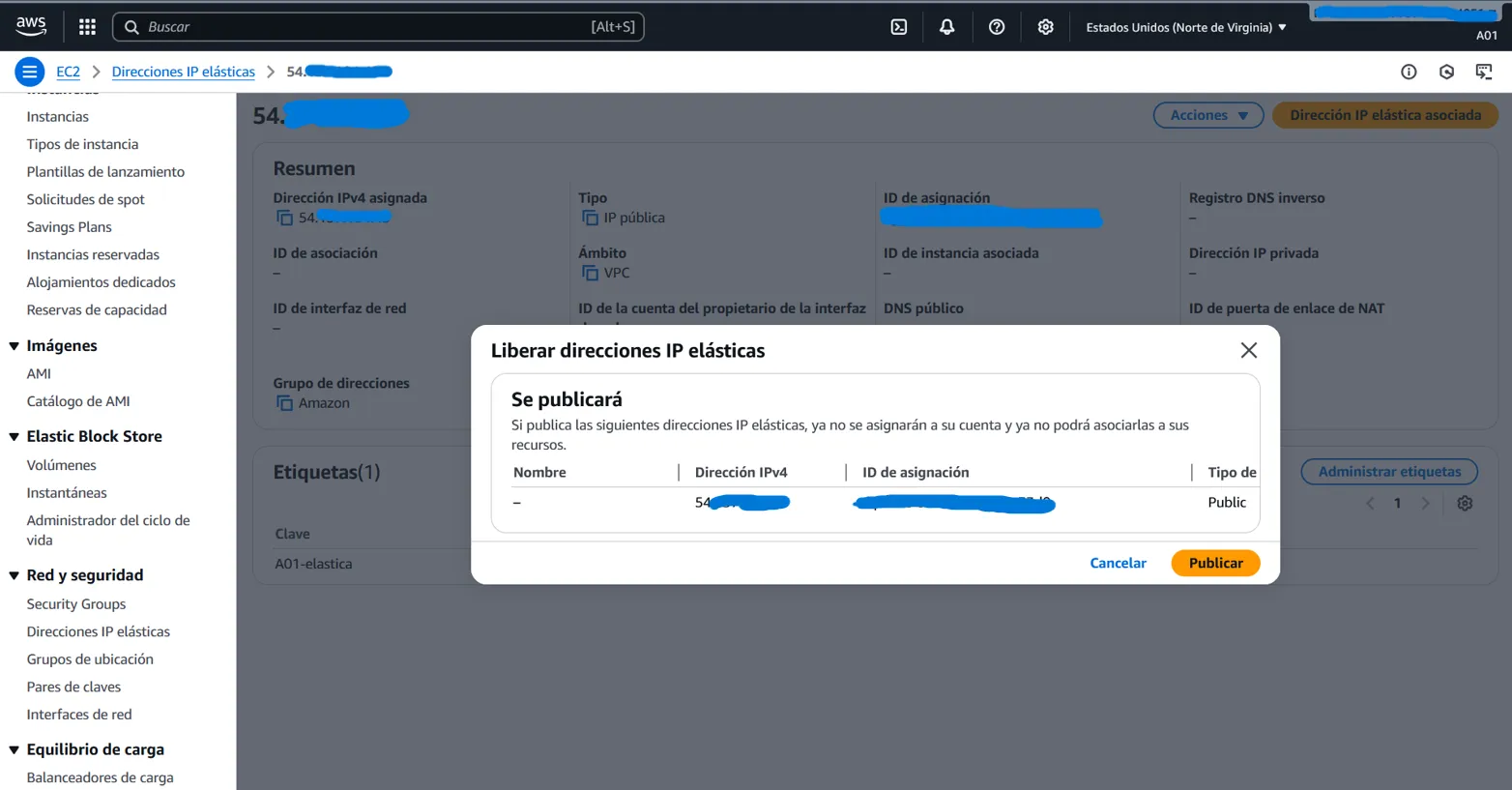Open Volúmenes in the sidebar
Viewport: 1512px width, 790px height.
click(x=61, y=465)
